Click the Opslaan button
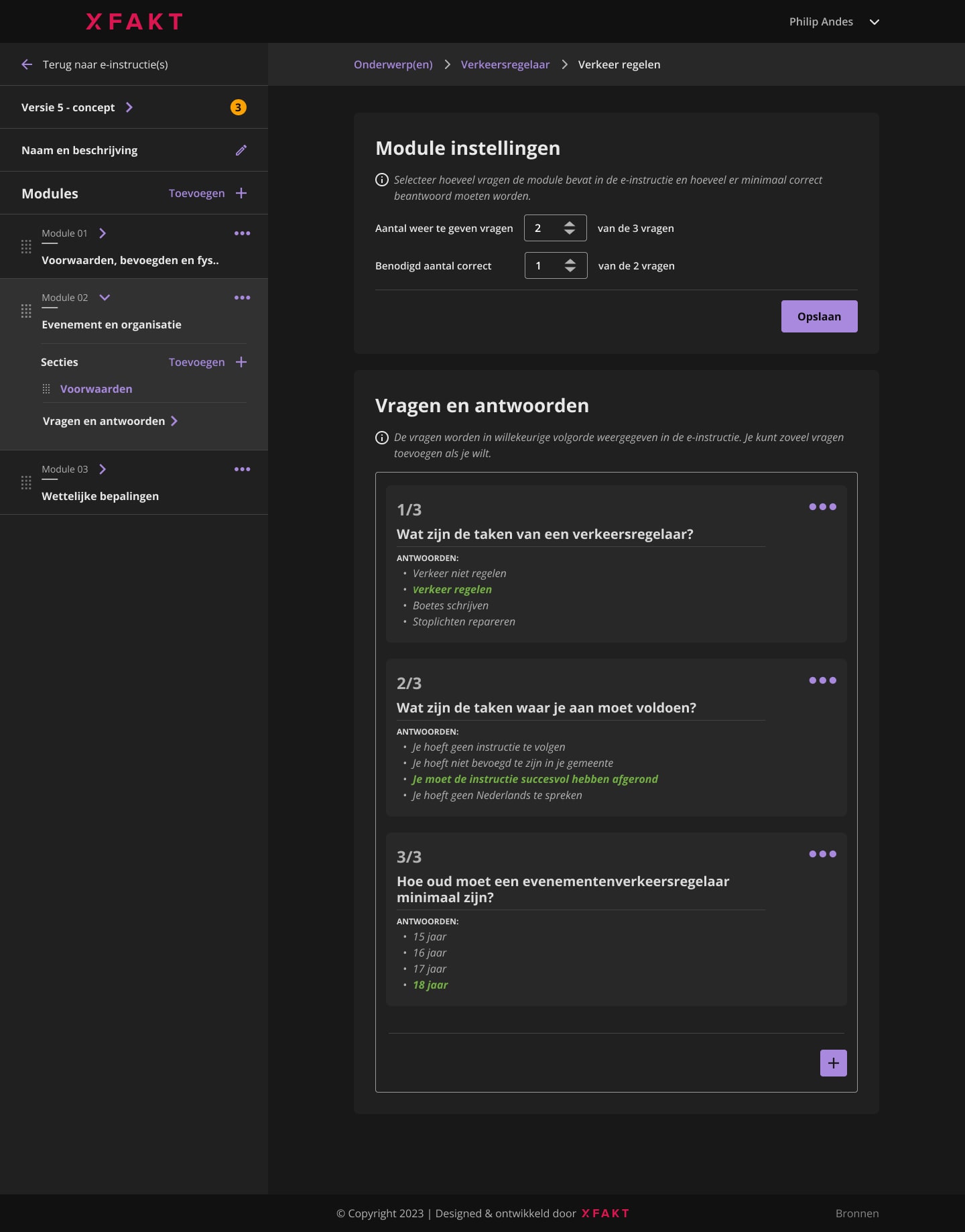The image size is (965, 1232). pos(819,316)
